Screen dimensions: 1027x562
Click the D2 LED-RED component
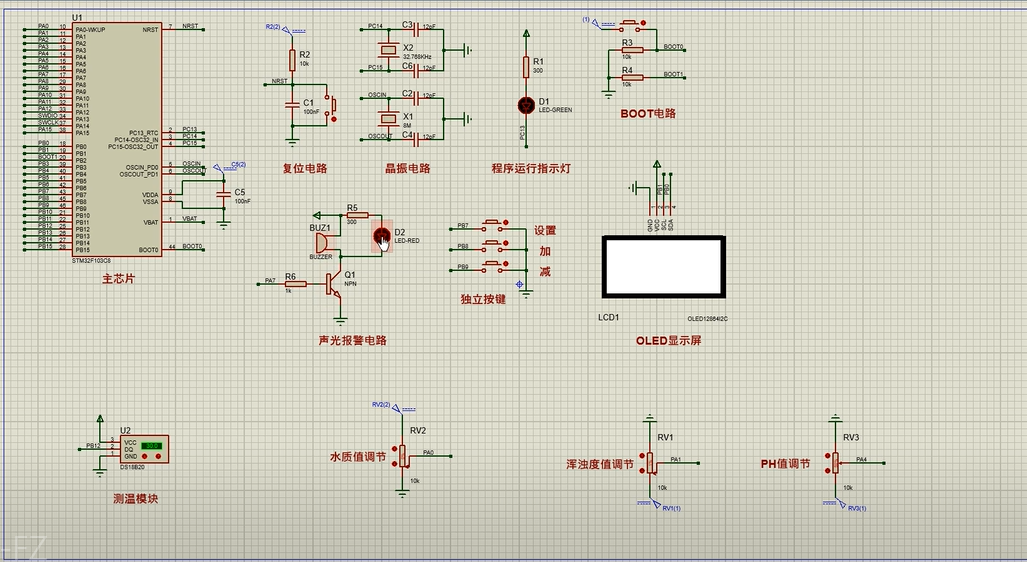click(x=382, y=236)
